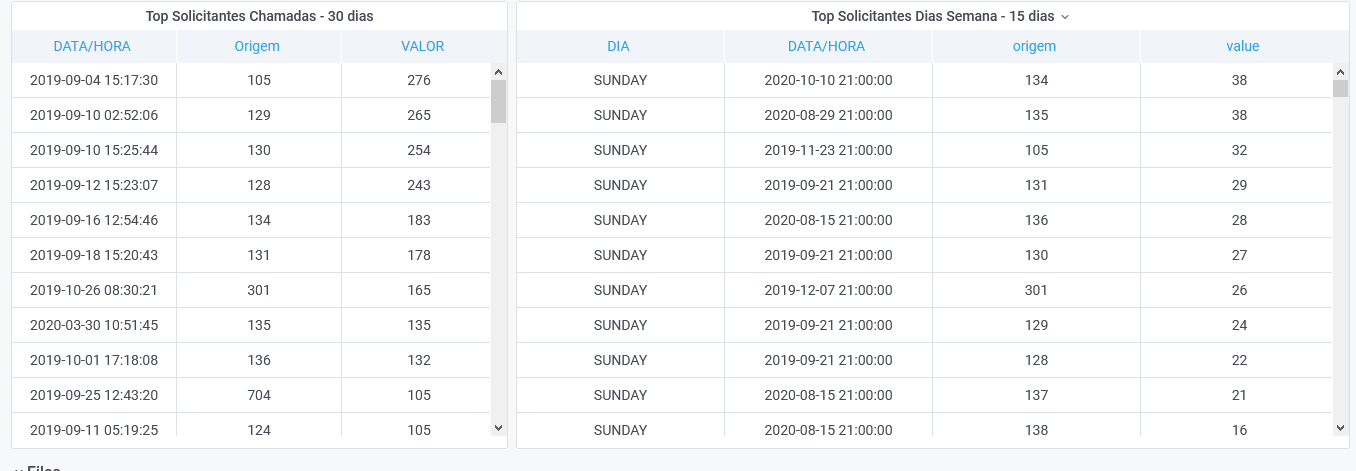Select the 2019-09-10 15:25:44 date cell
This screenshot has width=1356, height=471.
tap(94, 150)
